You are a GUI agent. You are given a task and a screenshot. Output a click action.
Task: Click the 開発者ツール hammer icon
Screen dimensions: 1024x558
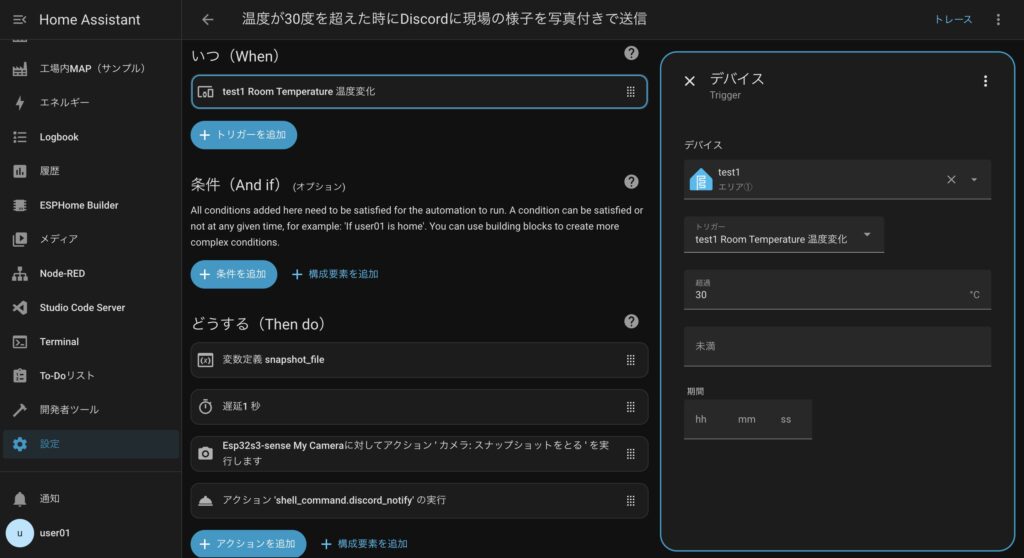point(20,410)
